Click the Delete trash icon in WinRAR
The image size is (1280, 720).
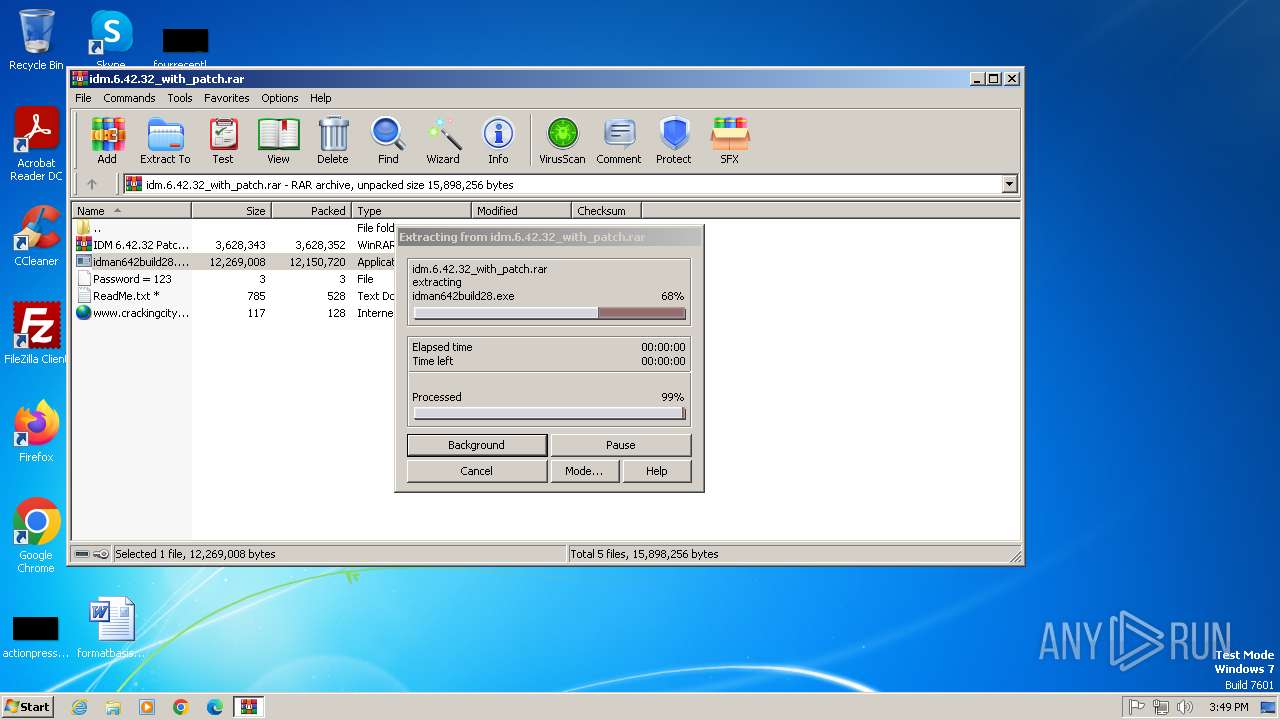click(333, 140)
